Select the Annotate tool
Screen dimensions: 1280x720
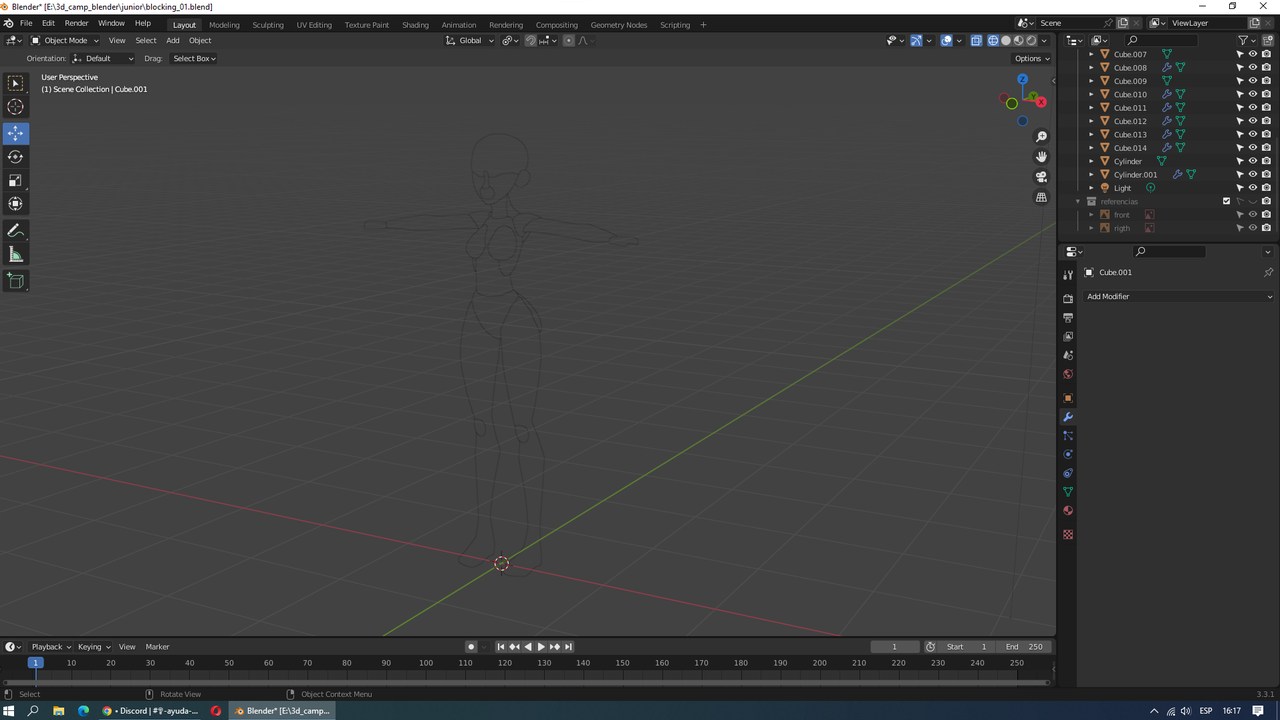(15, 230)
